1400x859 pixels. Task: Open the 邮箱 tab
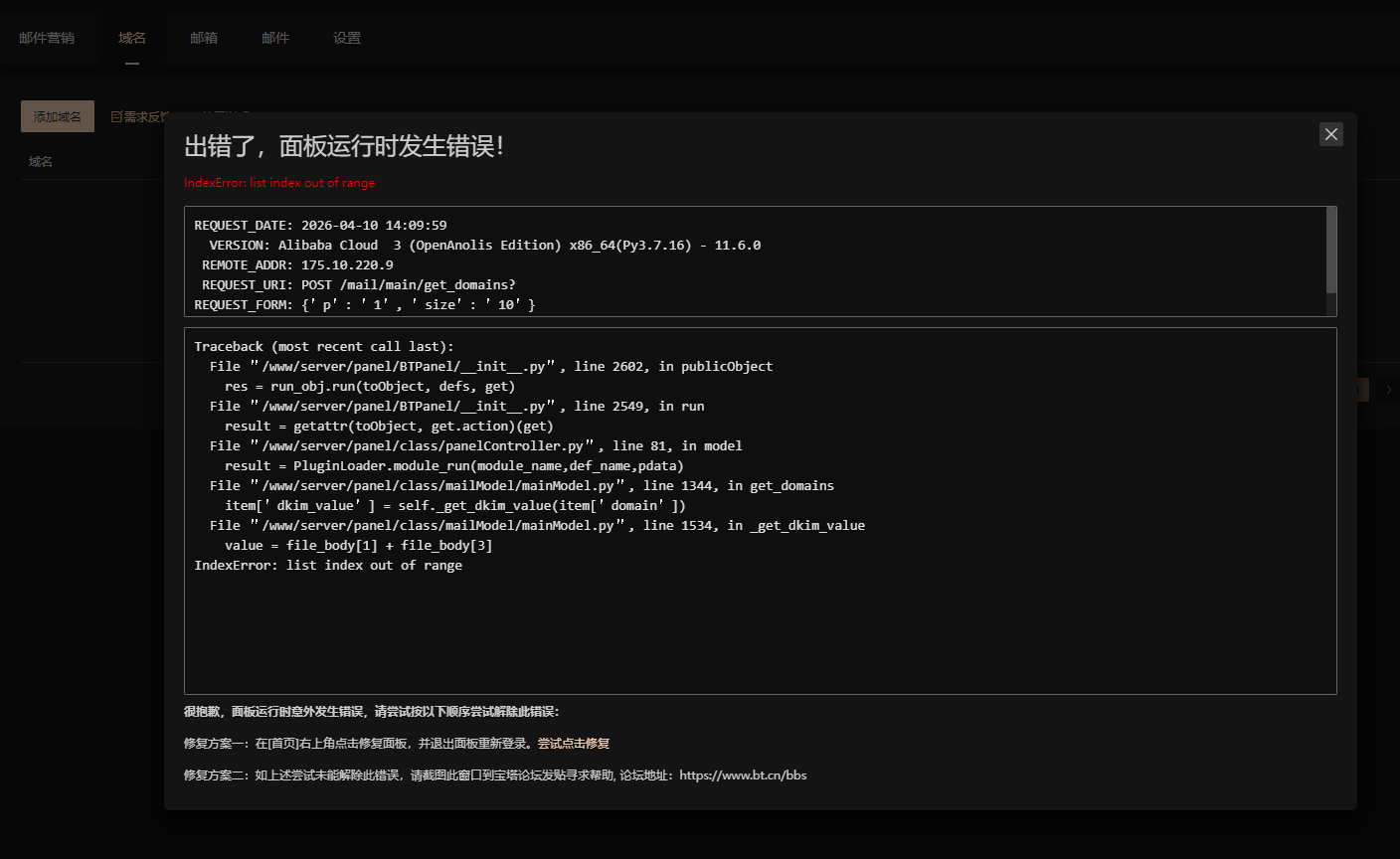tap(204, 37)
